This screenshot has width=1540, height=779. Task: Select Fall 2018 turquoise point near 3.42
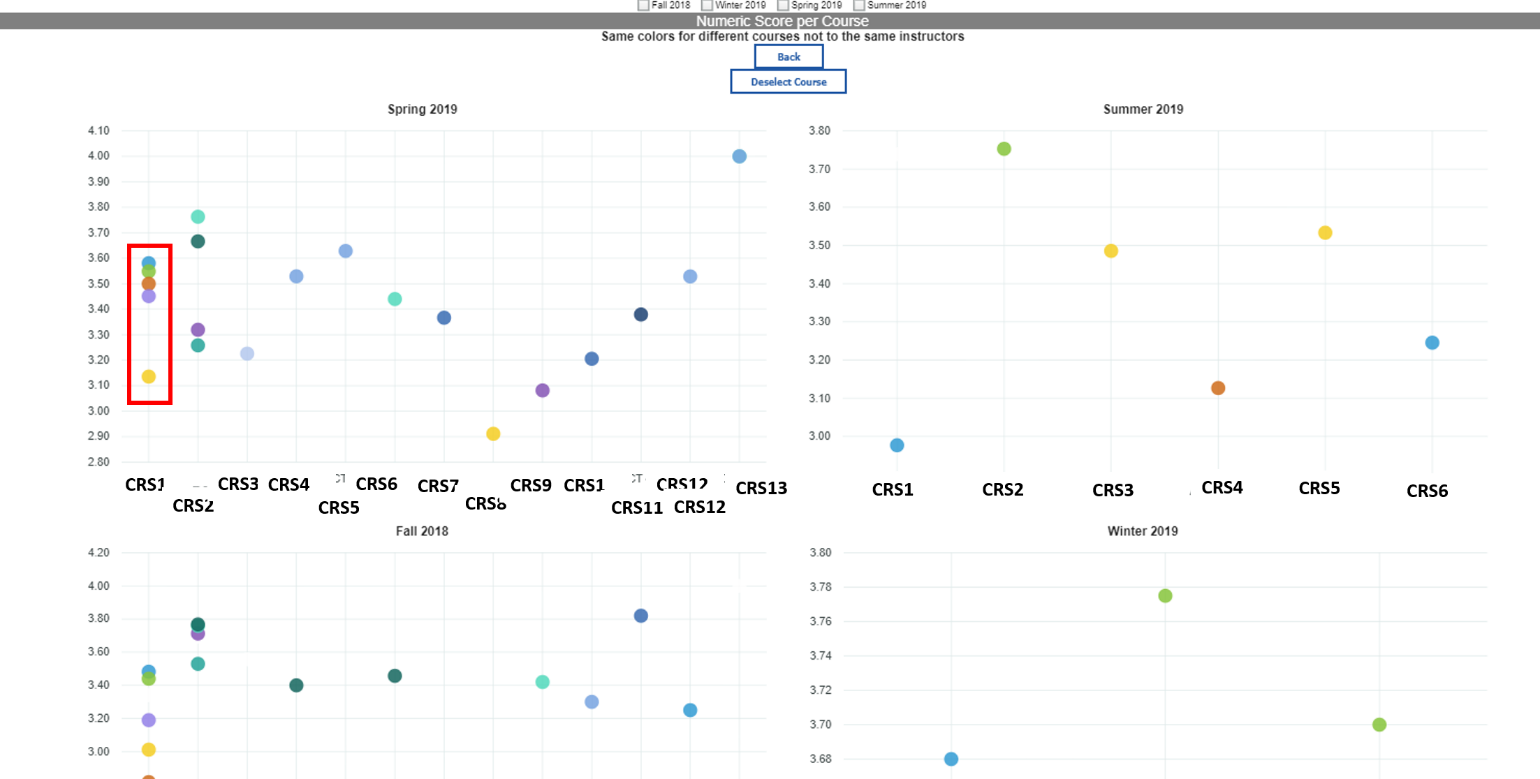(542, 682)
